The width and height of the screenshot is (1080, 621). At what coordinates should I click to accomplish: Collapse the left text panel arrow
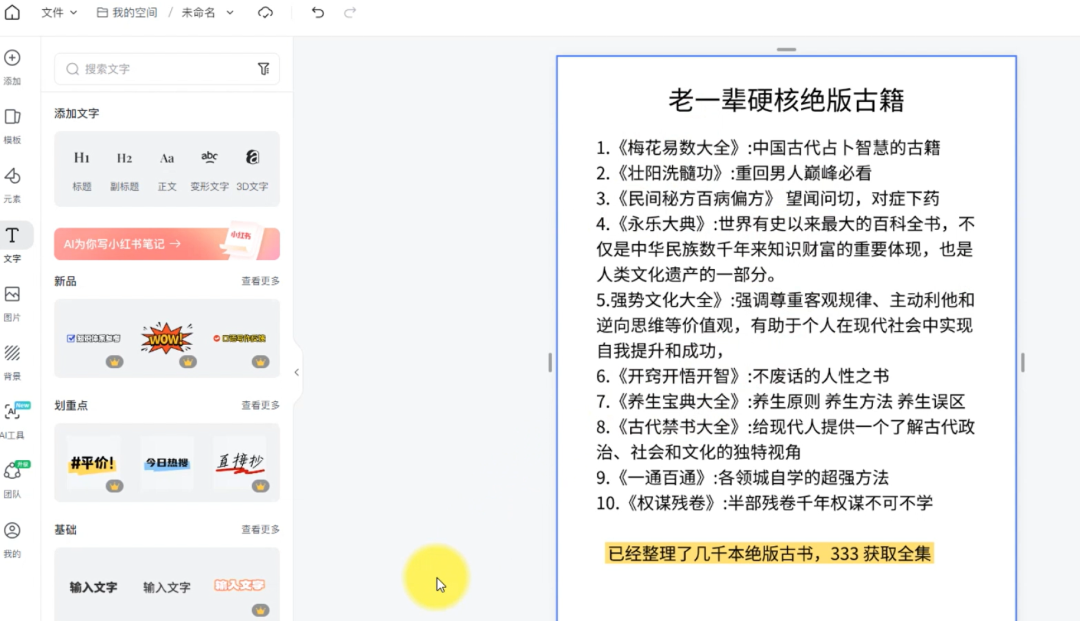pos(297,372)
